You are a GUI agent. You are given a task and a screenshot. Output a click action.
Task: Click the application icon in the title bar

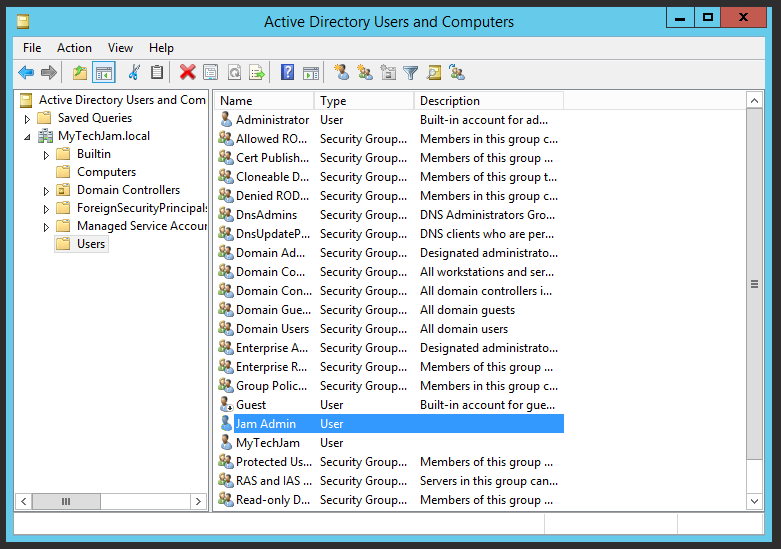click(x=23, y=21)
